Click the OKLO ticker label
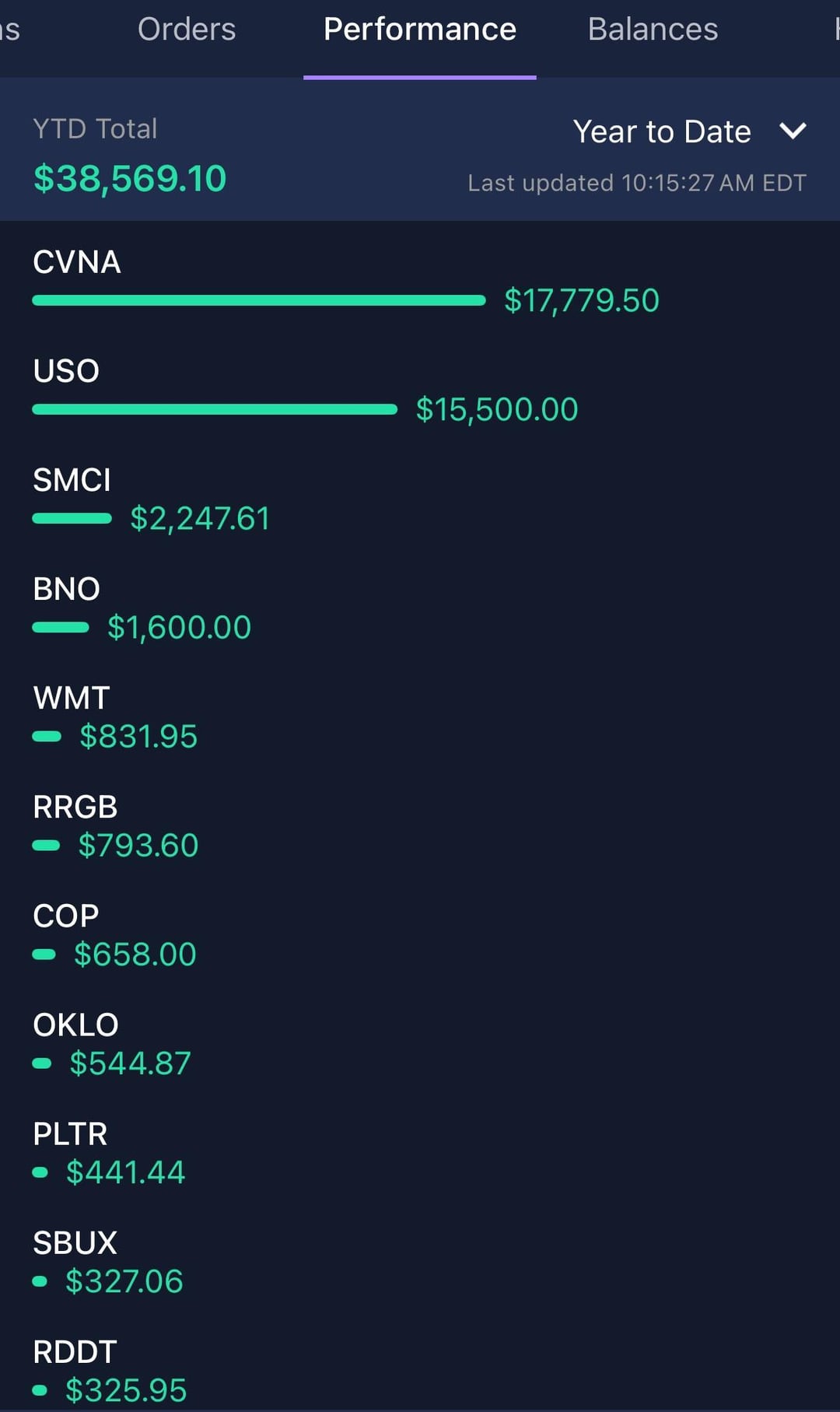840x1412 pixels. [75, 1025]
